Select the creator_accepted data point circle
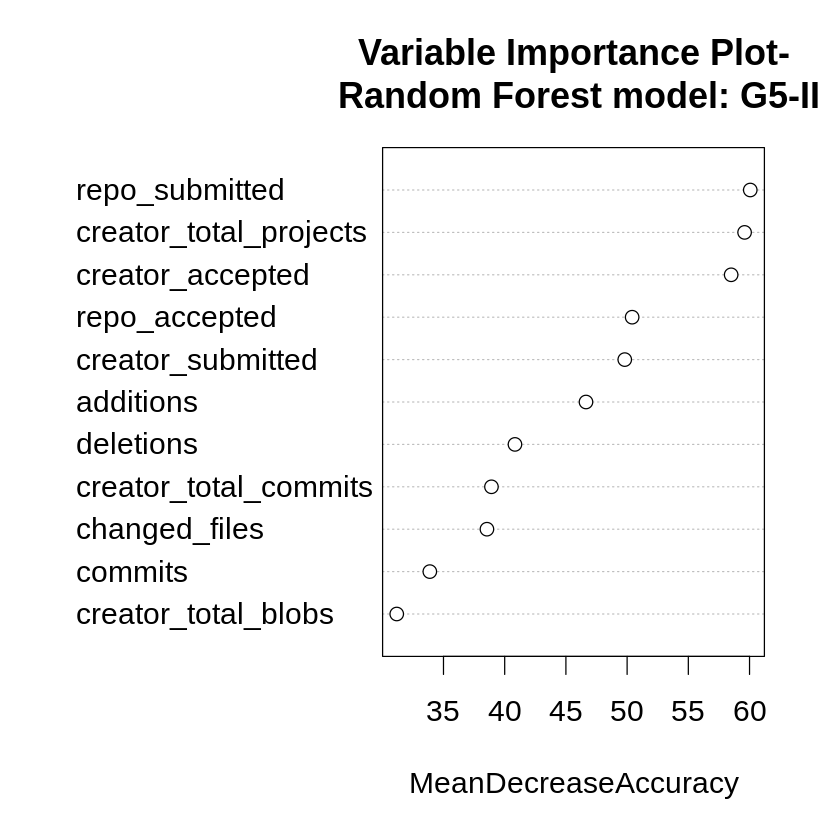The image size is (840, 840). pyautogui.click(x=731, y=275)
